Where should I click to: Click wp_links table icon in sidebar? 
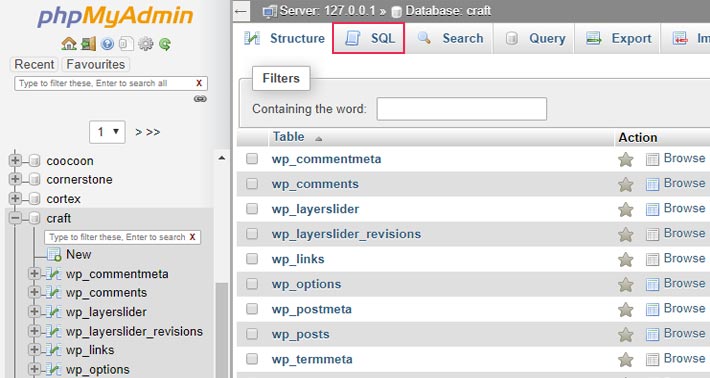53,350
